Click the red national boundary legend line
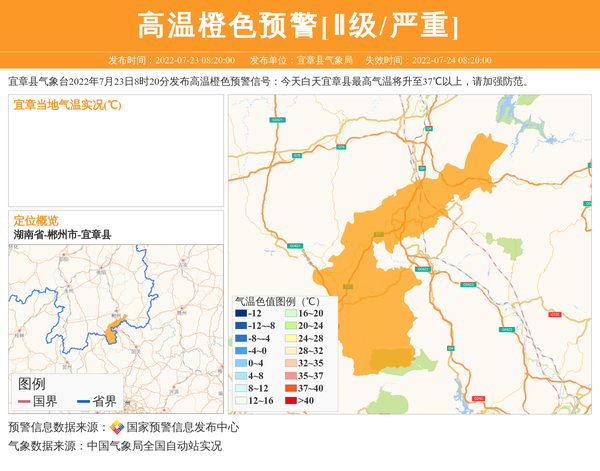Viewport: 600px width, 471px height. point(23,401)
